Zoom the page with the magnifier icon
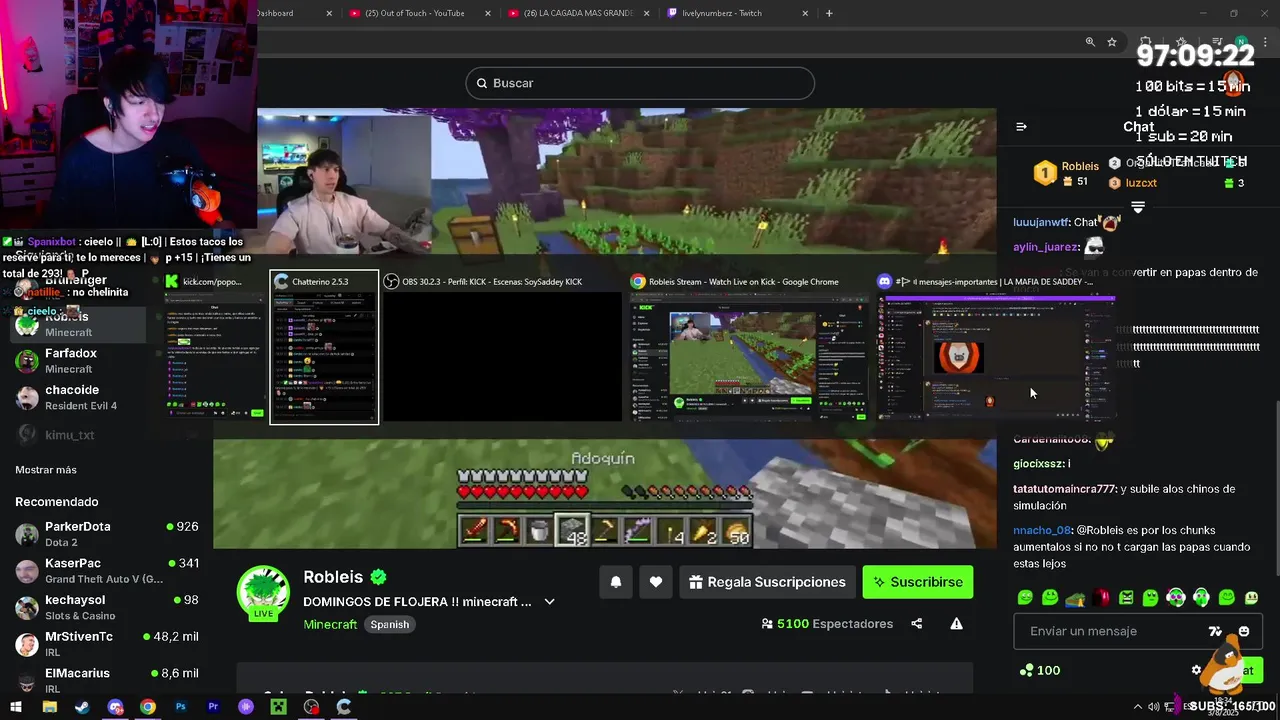Viewport: 1280px width, 720px height. (x=1090, y=42)
